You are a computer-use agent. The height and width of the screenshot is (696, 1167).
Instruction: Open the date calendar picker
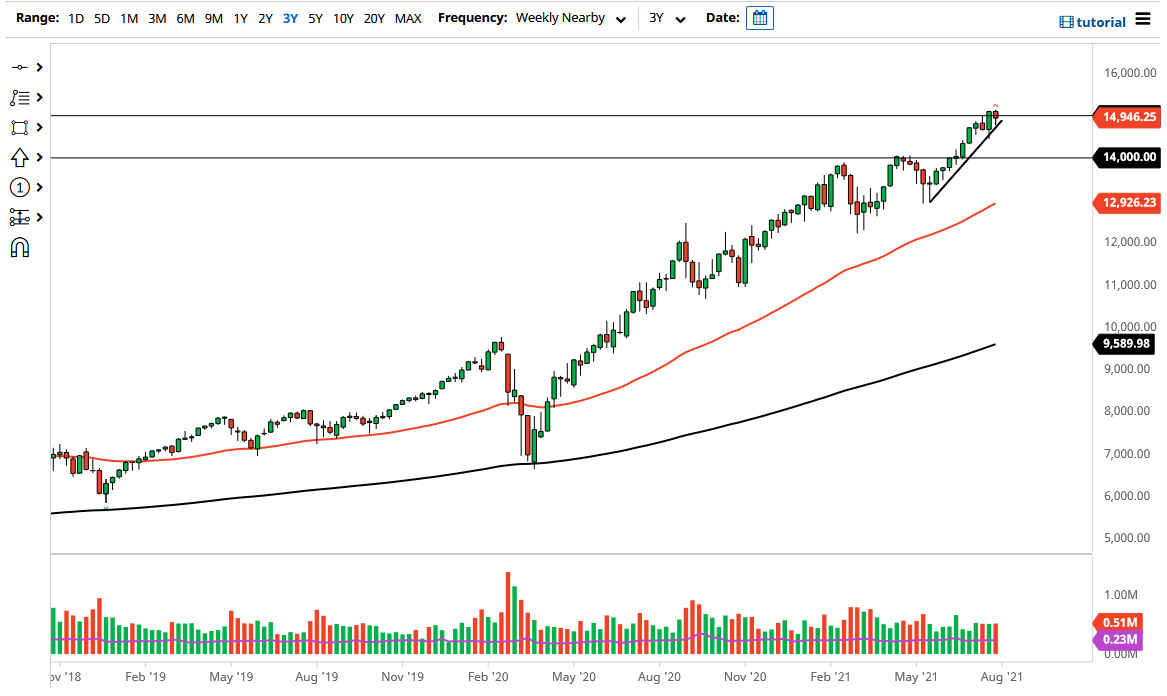(x=759, y=18)
